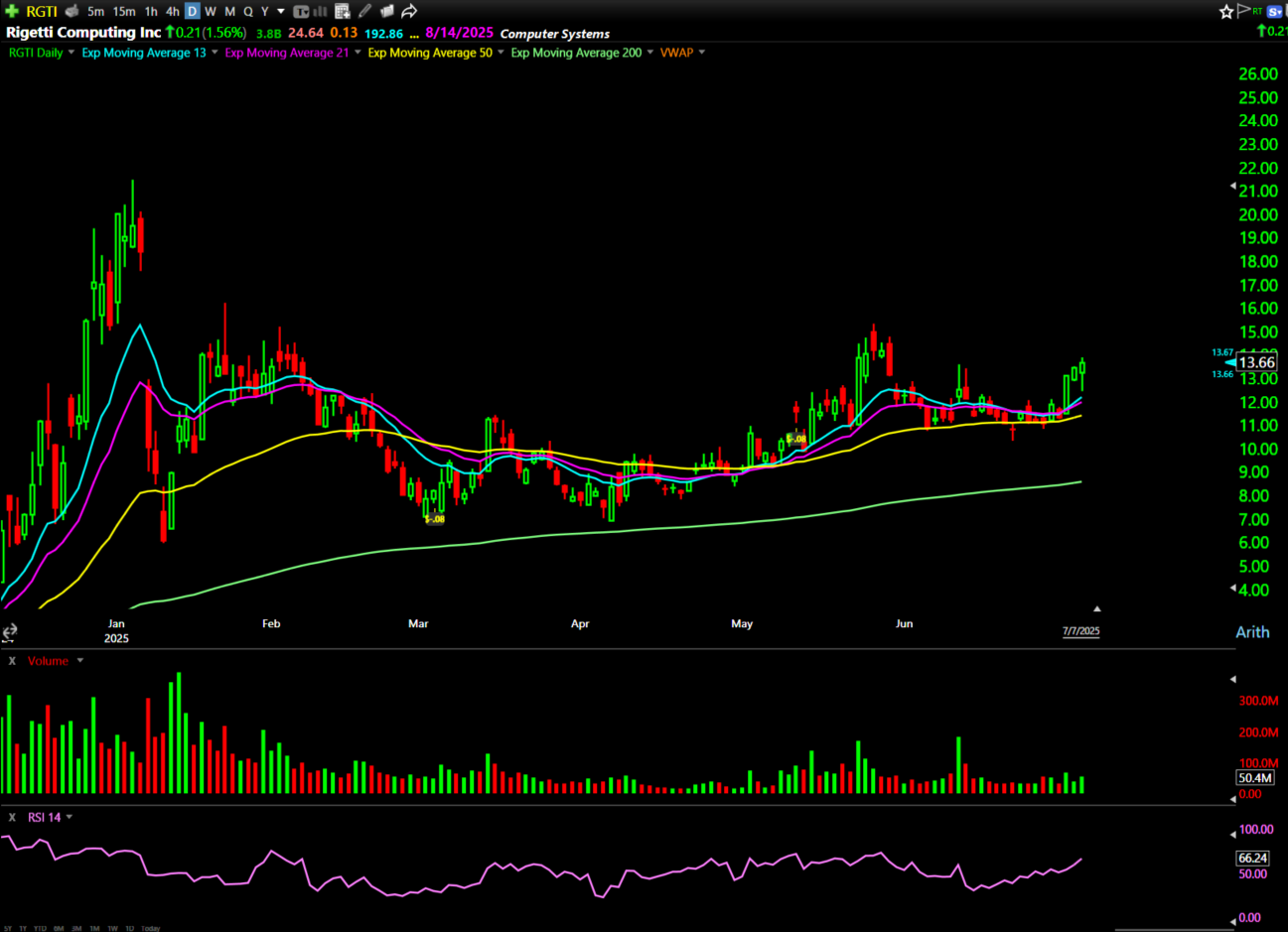Expand Exp Moving Average 200 dropdown
This screenshot has height=932, width=1288.
(x=650, y=53)
